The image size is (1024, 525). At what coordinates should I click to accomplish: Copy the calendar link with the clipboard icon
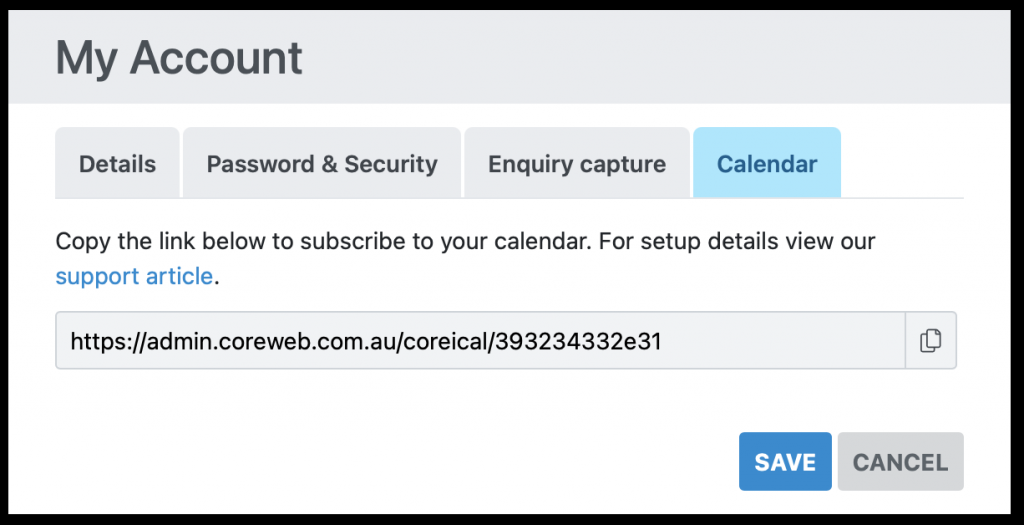point(930,341)
